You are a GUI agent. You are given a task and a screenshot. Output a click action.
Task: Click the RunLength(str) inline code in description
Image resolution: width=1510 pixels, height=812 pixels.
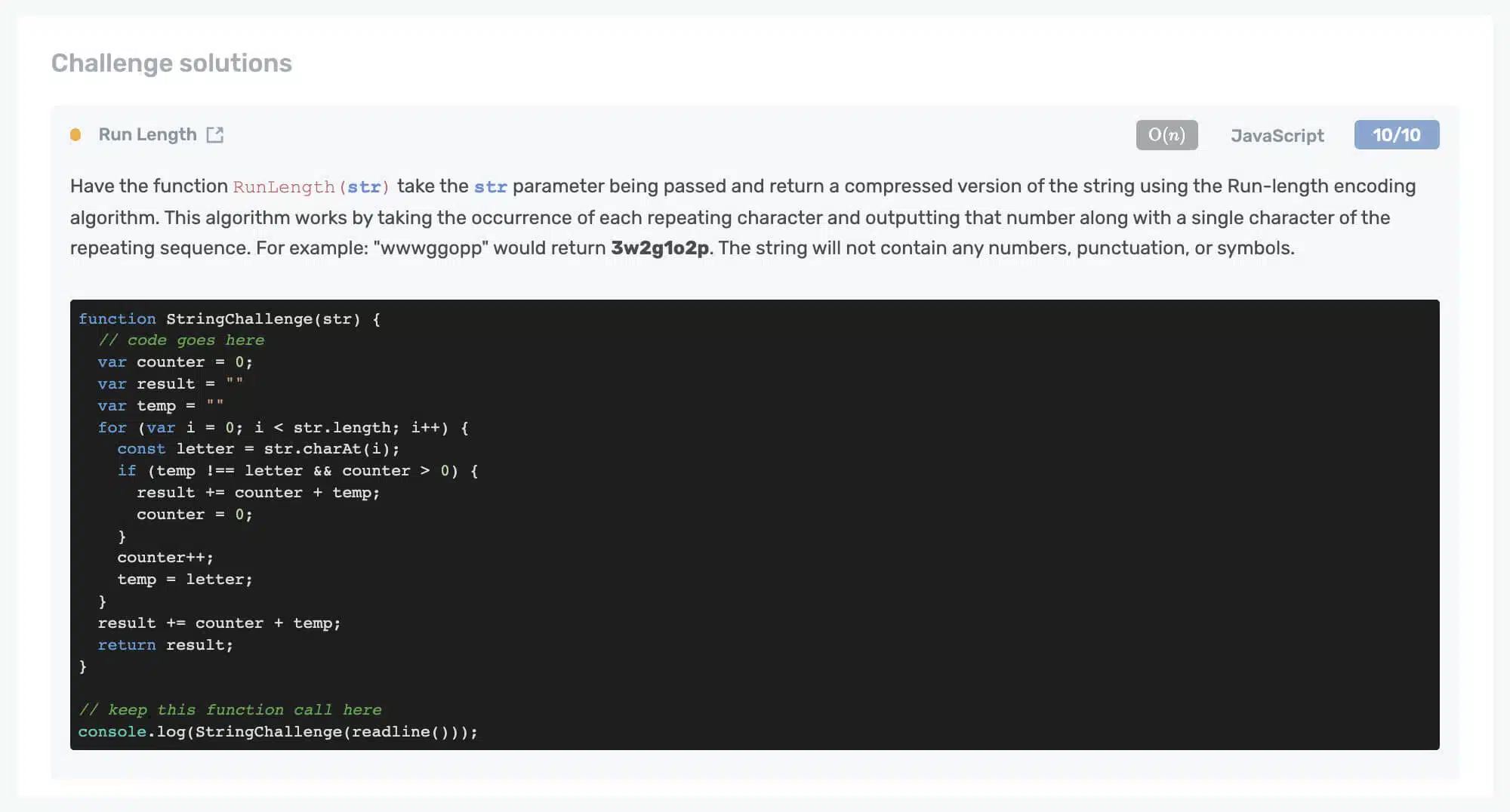pos(310,187)
